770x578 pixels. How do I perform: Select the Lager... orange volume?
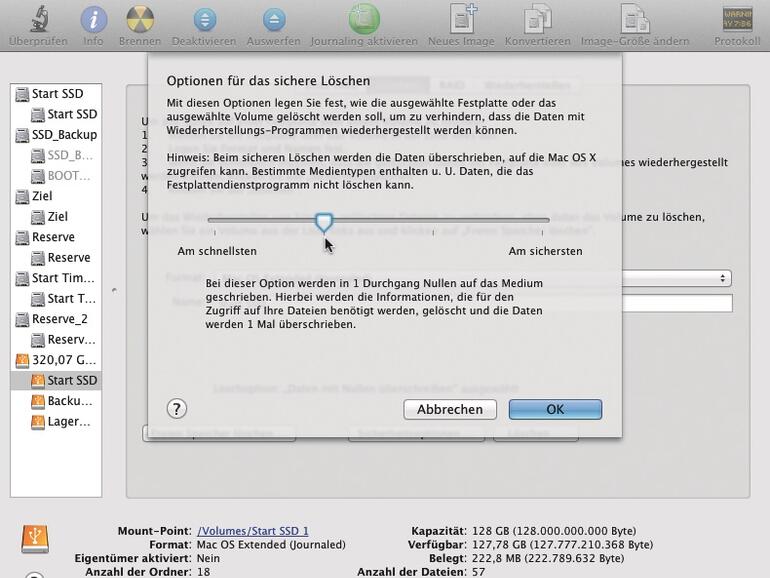[56, 421]
